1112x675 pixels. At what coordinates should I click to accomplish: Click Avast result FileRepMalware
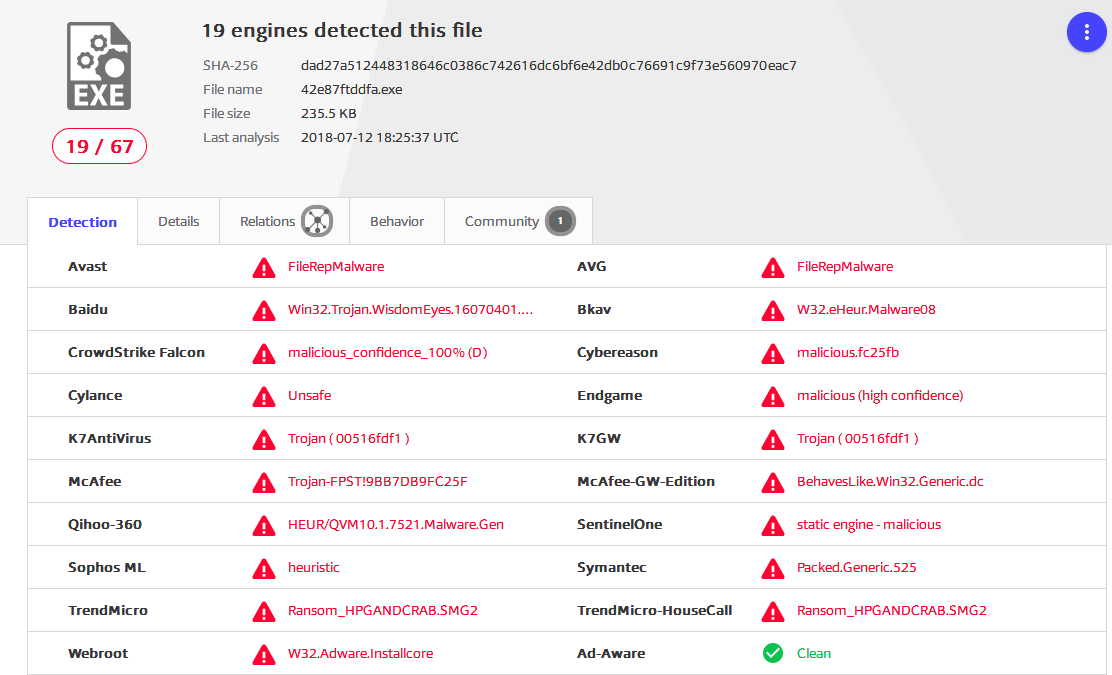336,267
